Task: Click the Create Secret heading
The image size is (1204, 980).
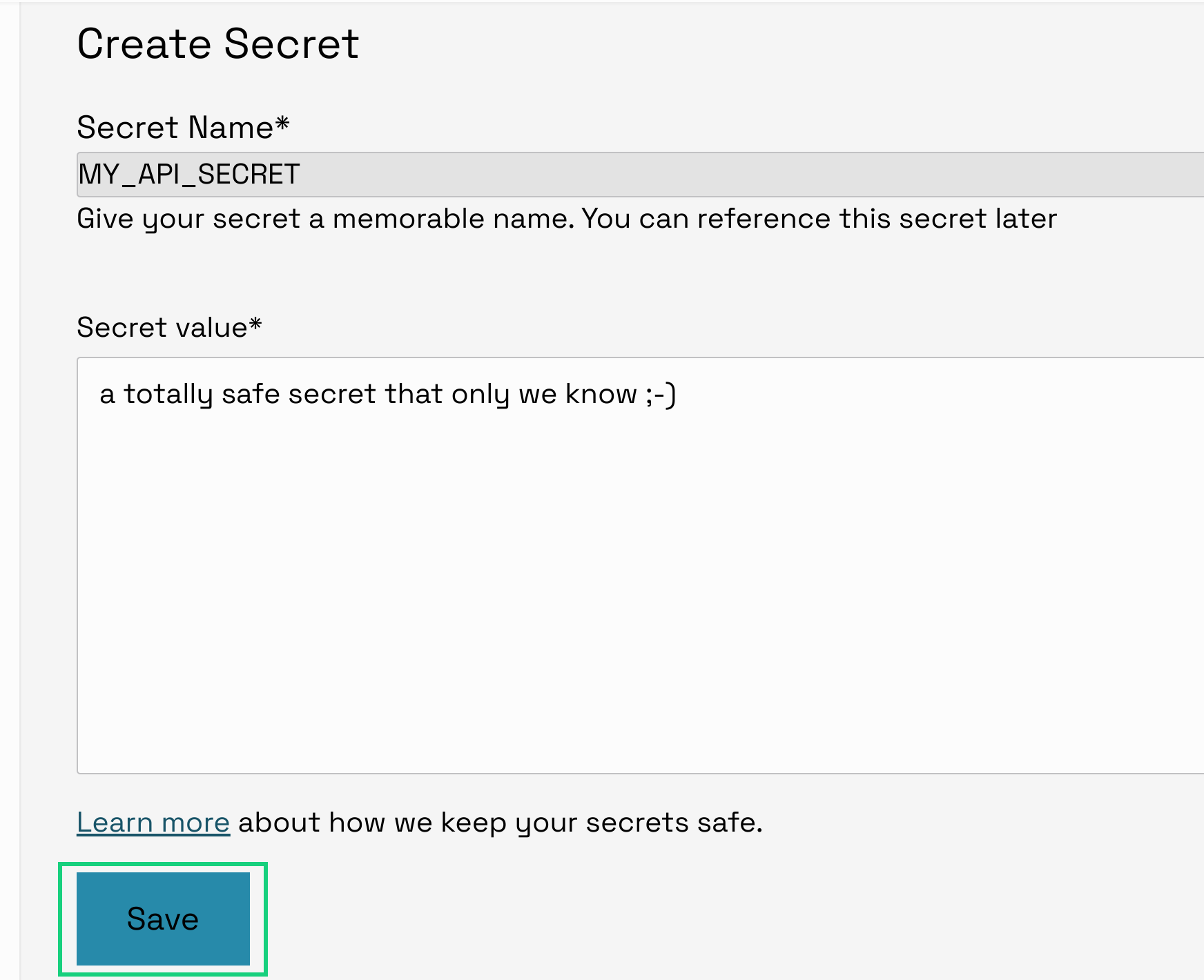Action: click(x=217, y=43)
